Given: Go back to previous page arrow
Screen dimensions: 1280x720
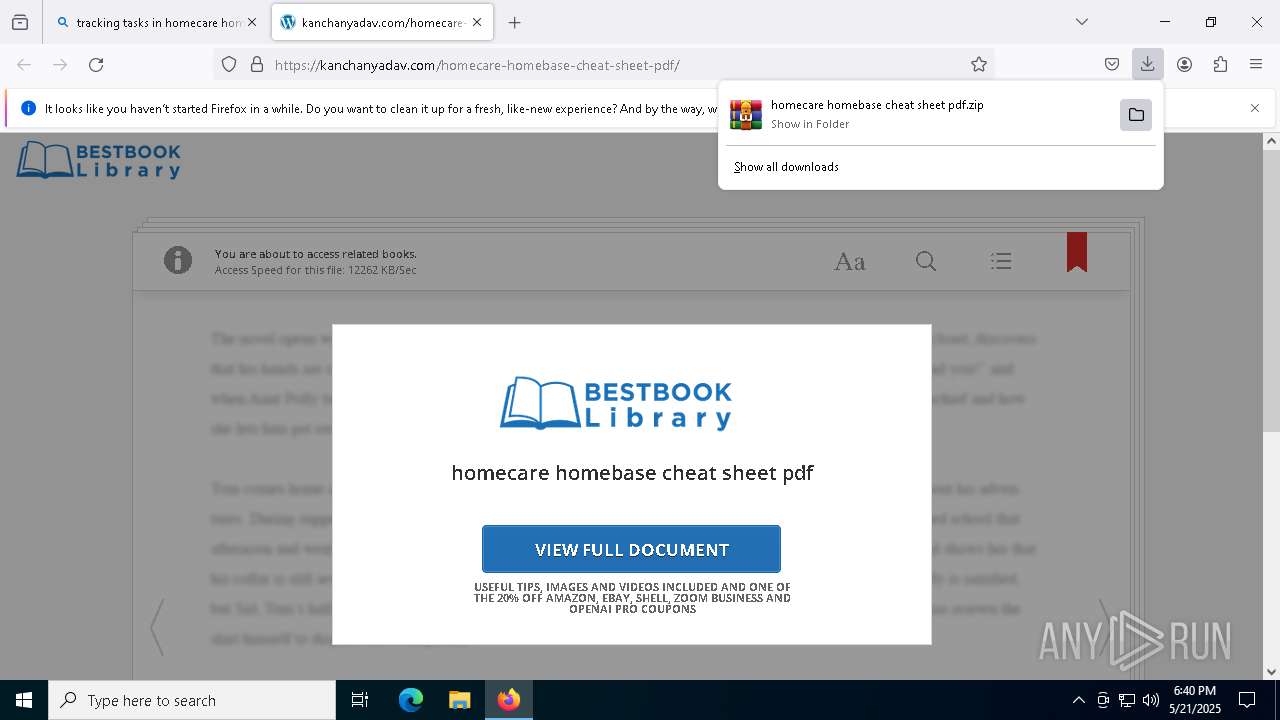Looking at the screenshot, I should (x=24, y=65).
